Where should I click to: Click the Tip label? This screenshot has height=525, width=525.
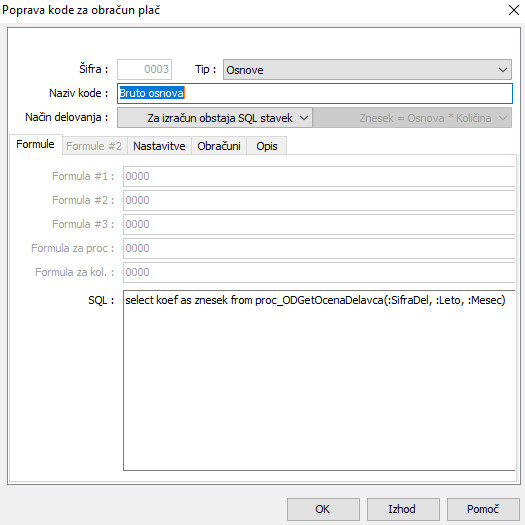pyautogui.click(x=206, y=69)
